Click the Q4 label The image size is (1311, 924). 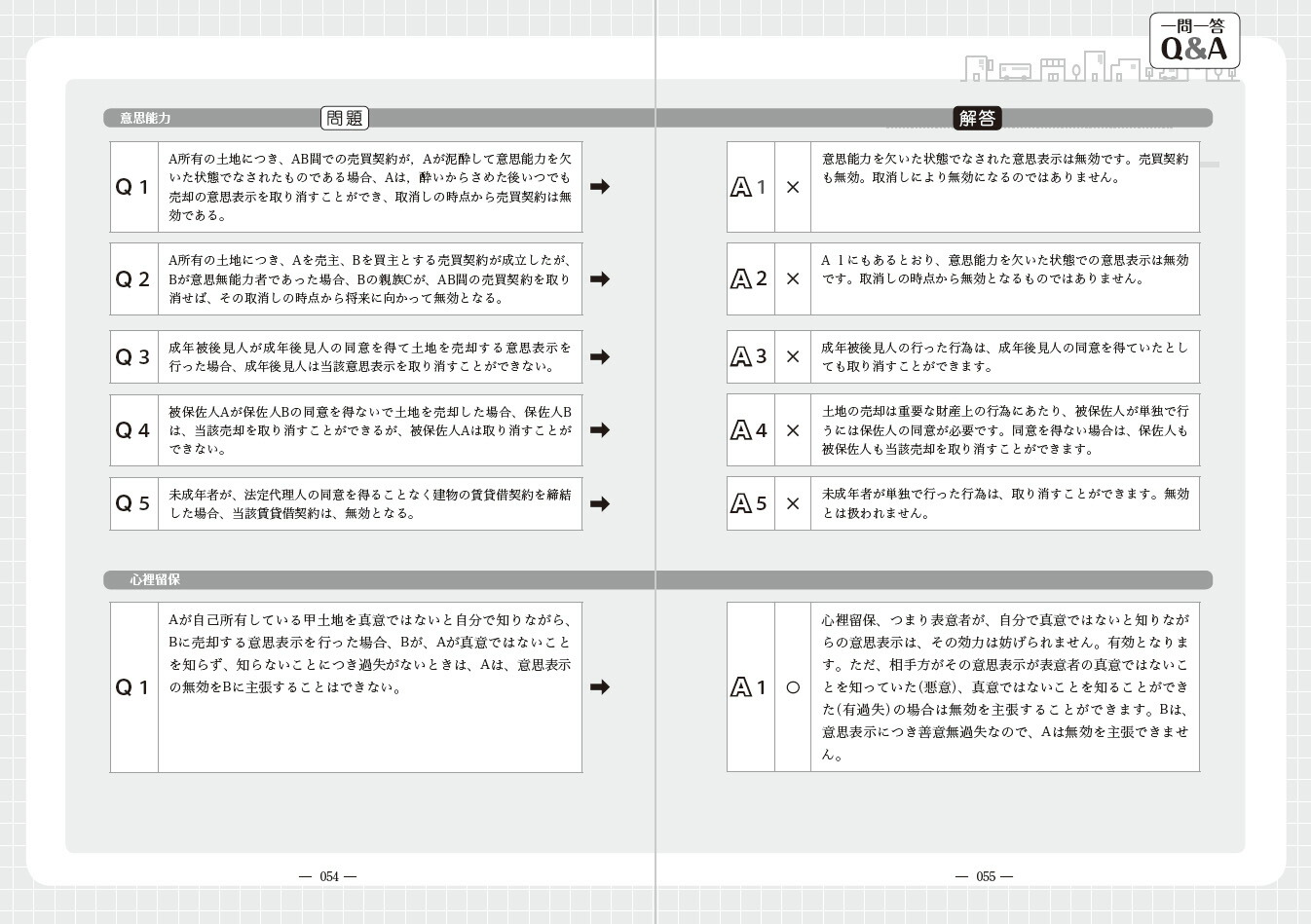point(133,430)
